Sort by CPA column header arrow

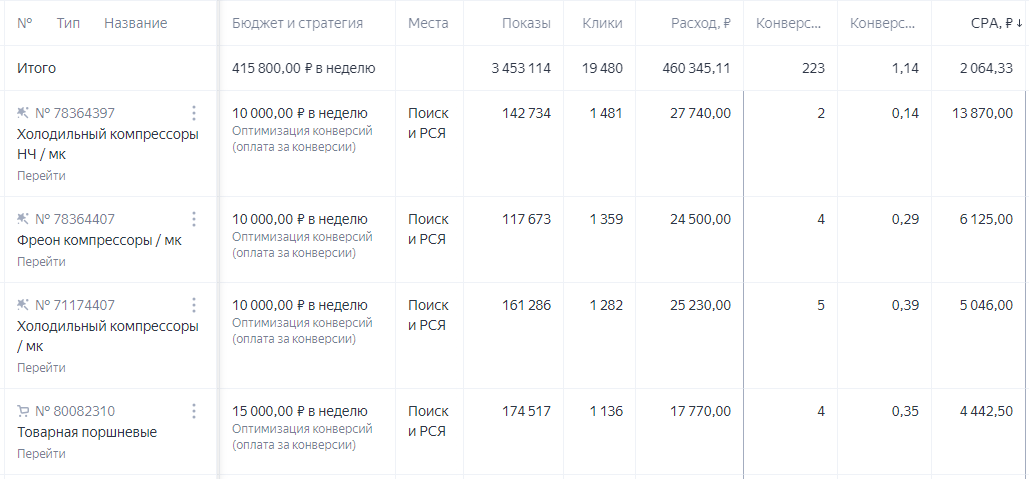[1018, 24]
